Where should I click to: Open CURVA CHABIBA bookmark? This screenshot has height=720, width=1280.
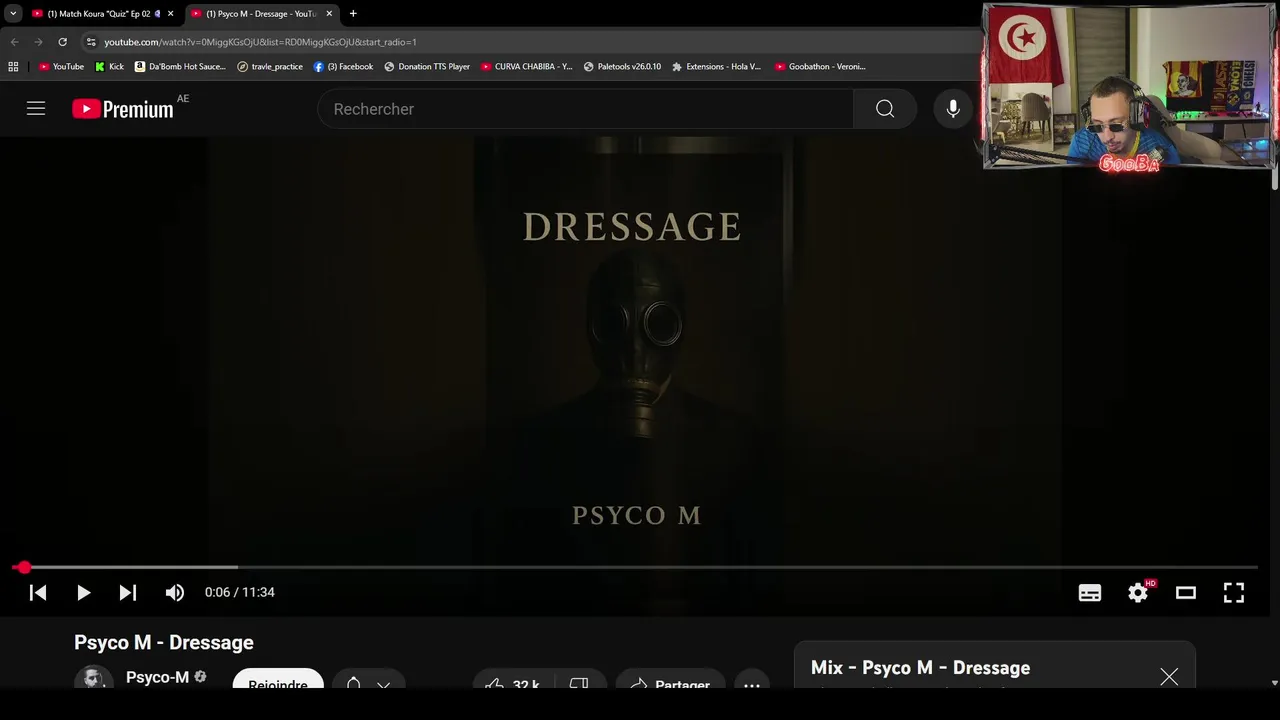click(526, 67)
